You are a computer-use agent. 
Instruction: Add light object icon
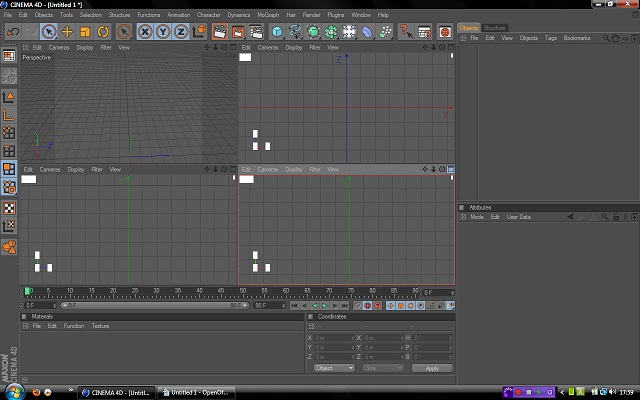point(349,31)
